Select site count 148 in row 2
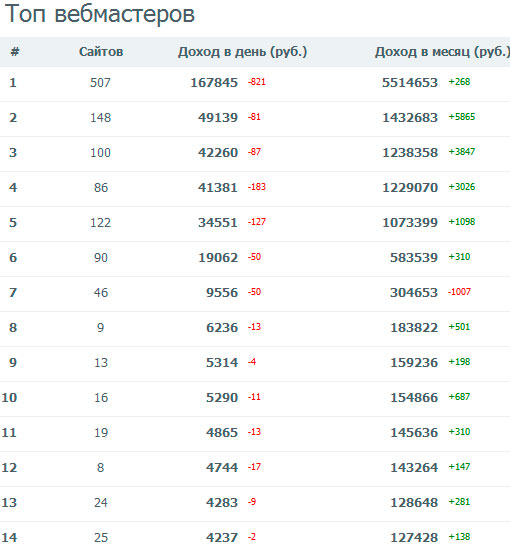Image resolution: width=510 pixels, height=553 pixels. point(101,117)
